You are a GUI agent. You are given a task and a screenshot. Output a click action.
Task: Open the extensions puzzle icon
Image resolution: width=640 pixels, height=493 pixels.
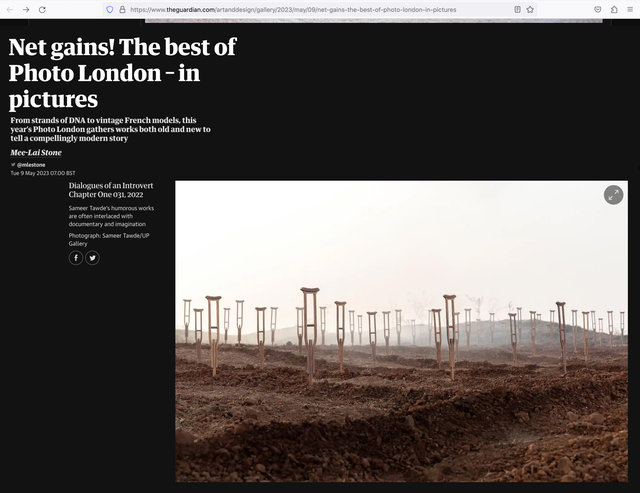point(614,9)
